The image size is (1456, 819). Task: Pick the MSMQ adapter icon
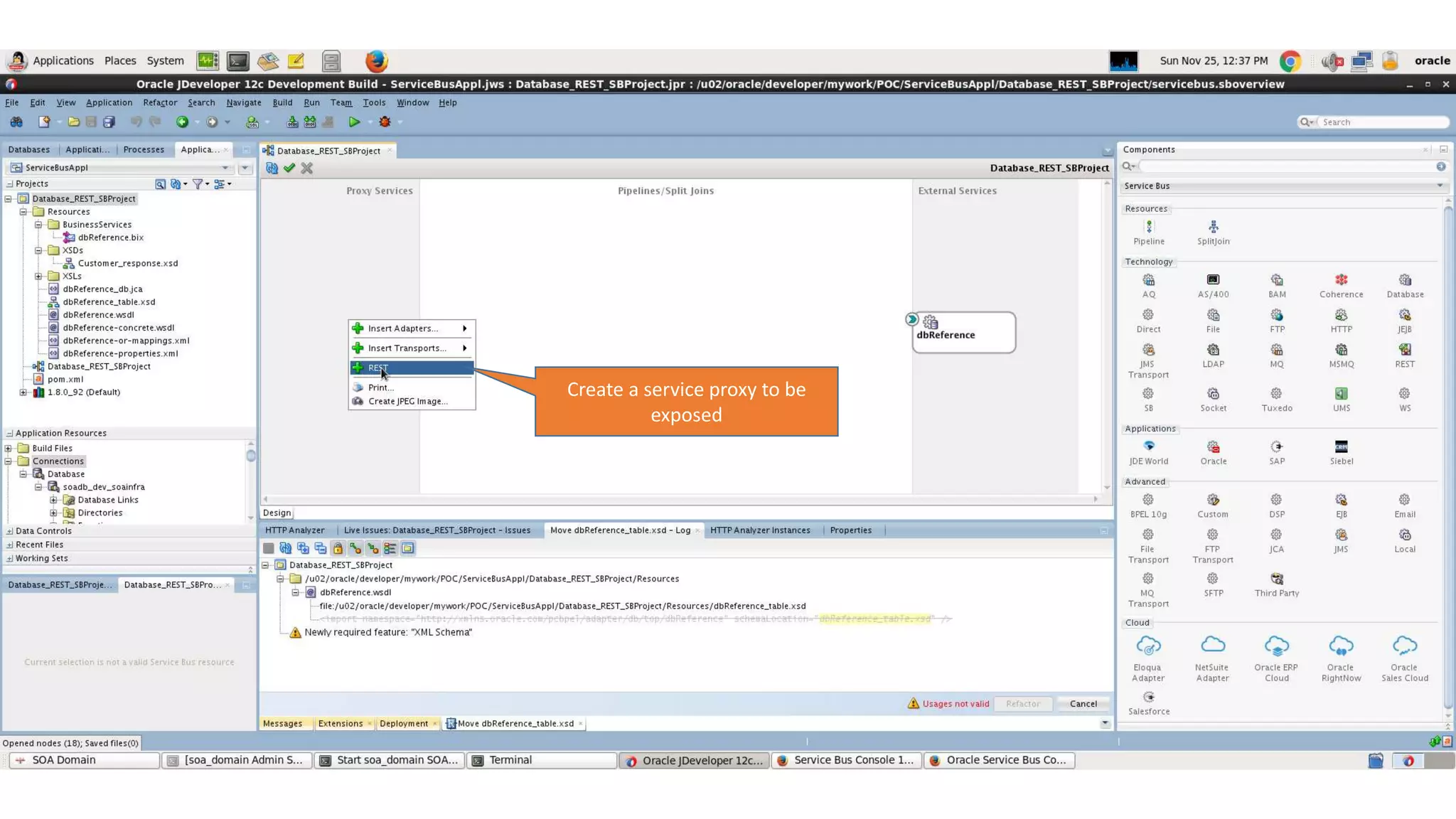1341,350
